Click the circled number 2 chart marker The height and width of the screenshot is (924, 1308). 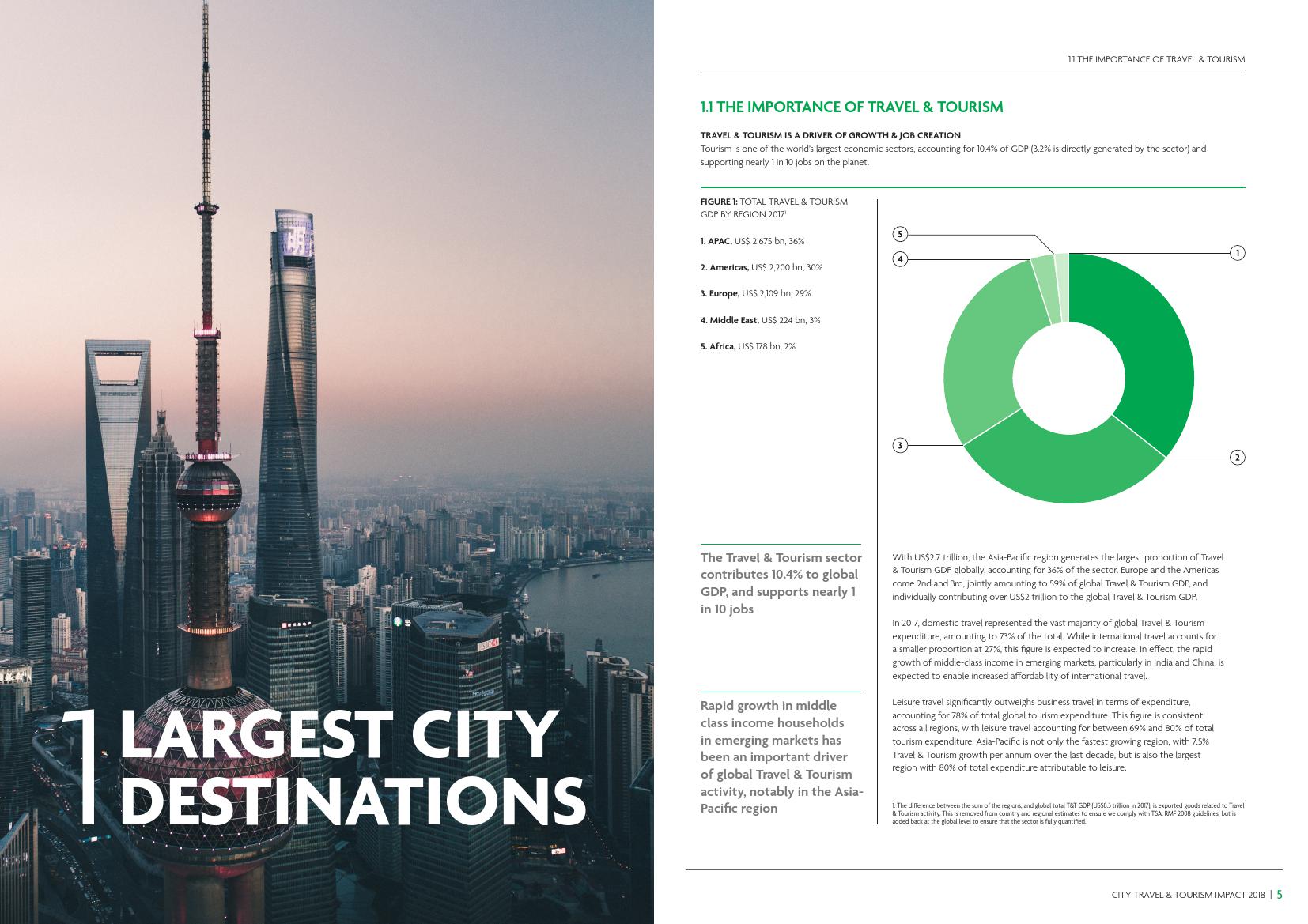coord(1237,458)
